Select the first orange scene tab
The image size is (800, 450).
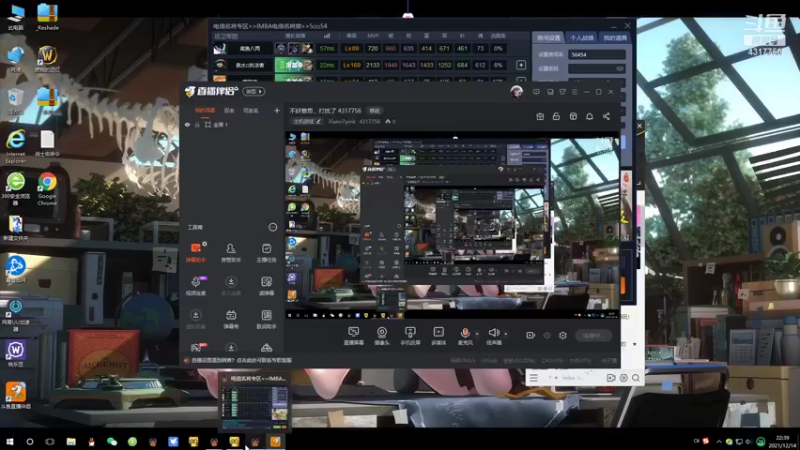[x=205, y=110]
